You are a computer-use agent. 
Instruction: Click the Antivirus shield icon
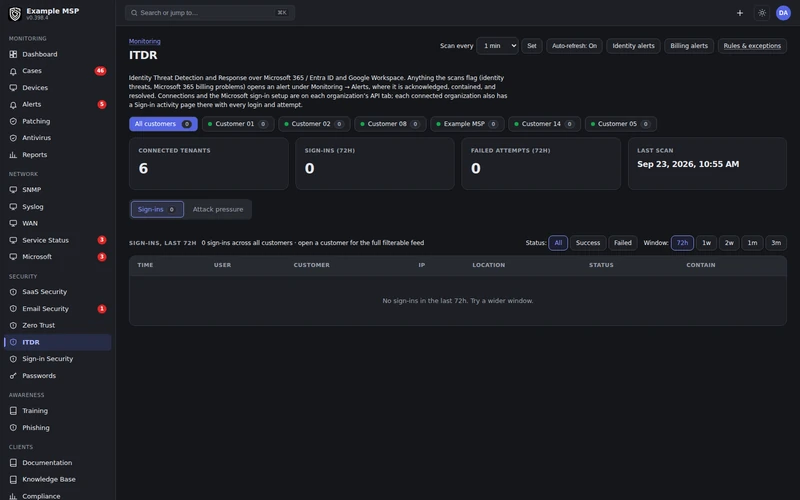[x=13, y=138]
